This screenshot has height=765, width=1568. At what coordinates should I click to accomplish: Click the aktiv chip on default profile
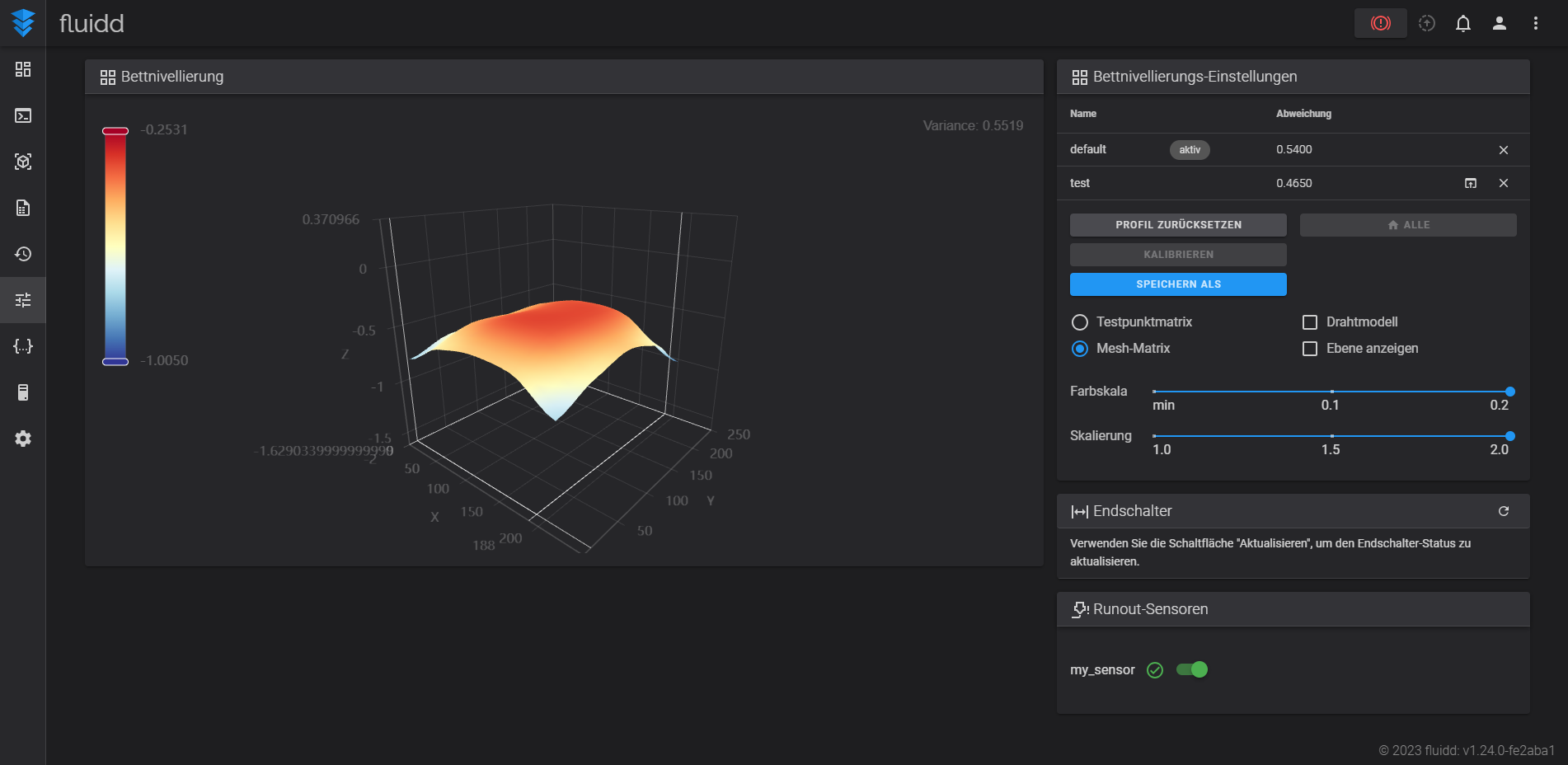pyautogui.click(x=1190, y=150)
